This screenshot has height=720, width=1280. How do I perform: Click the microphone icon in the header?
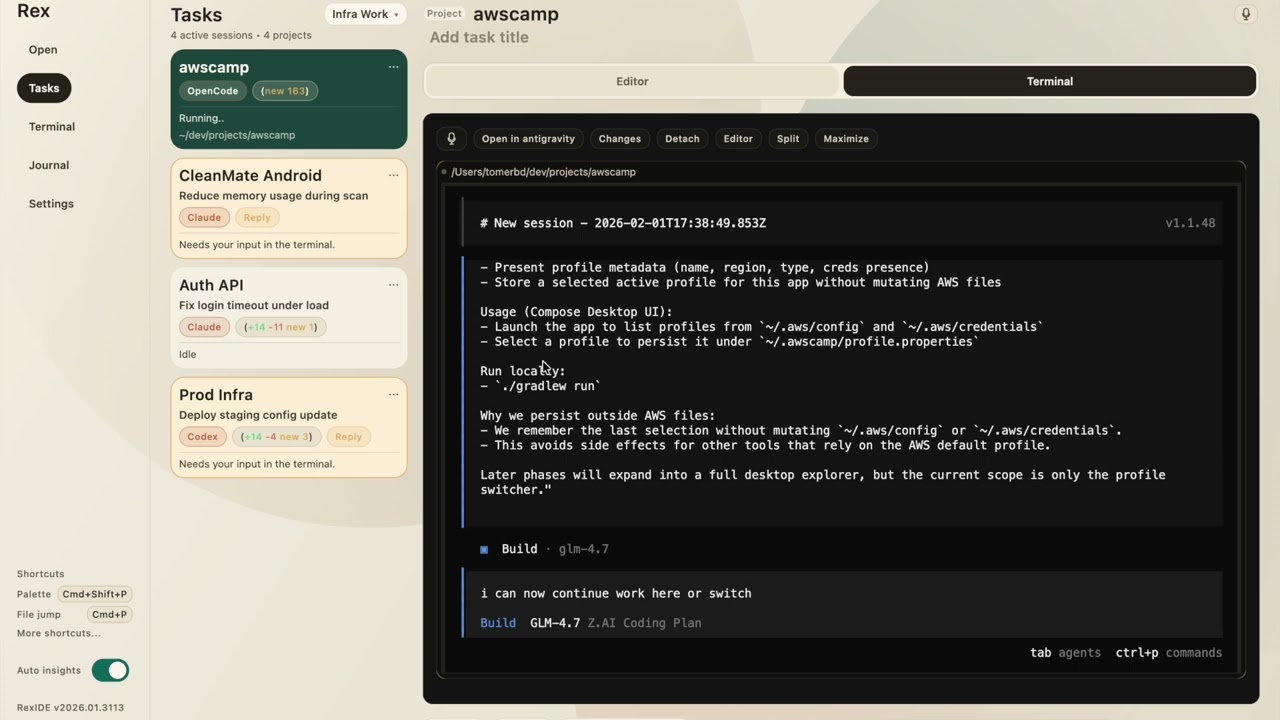(x=1245, y=14)
